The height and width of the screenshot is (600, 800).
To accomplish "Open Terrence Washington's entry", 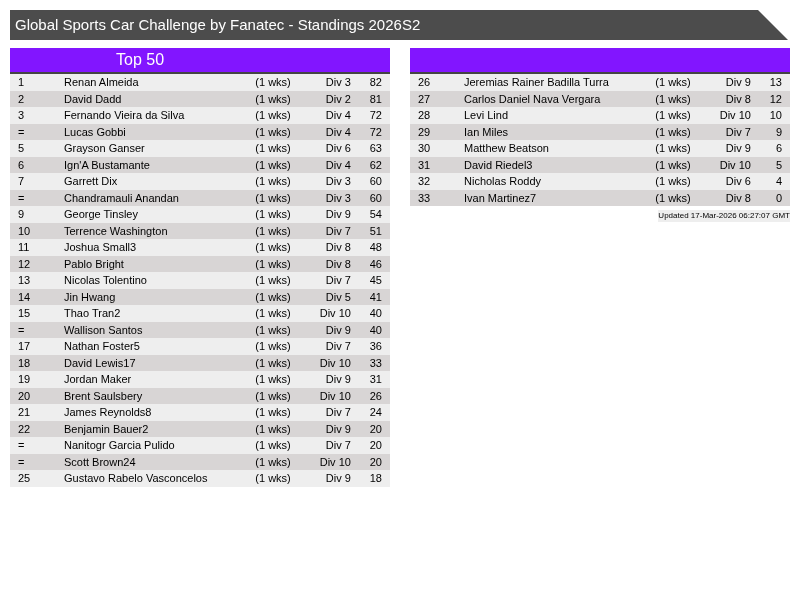I will (116, 231).
